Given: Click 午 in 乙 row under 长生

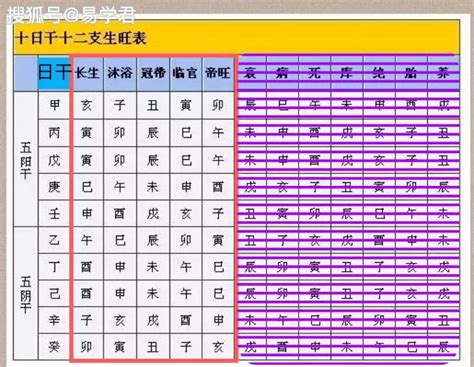Looking at the screenshot, I should pyautogui.click(x=87, y=240).
